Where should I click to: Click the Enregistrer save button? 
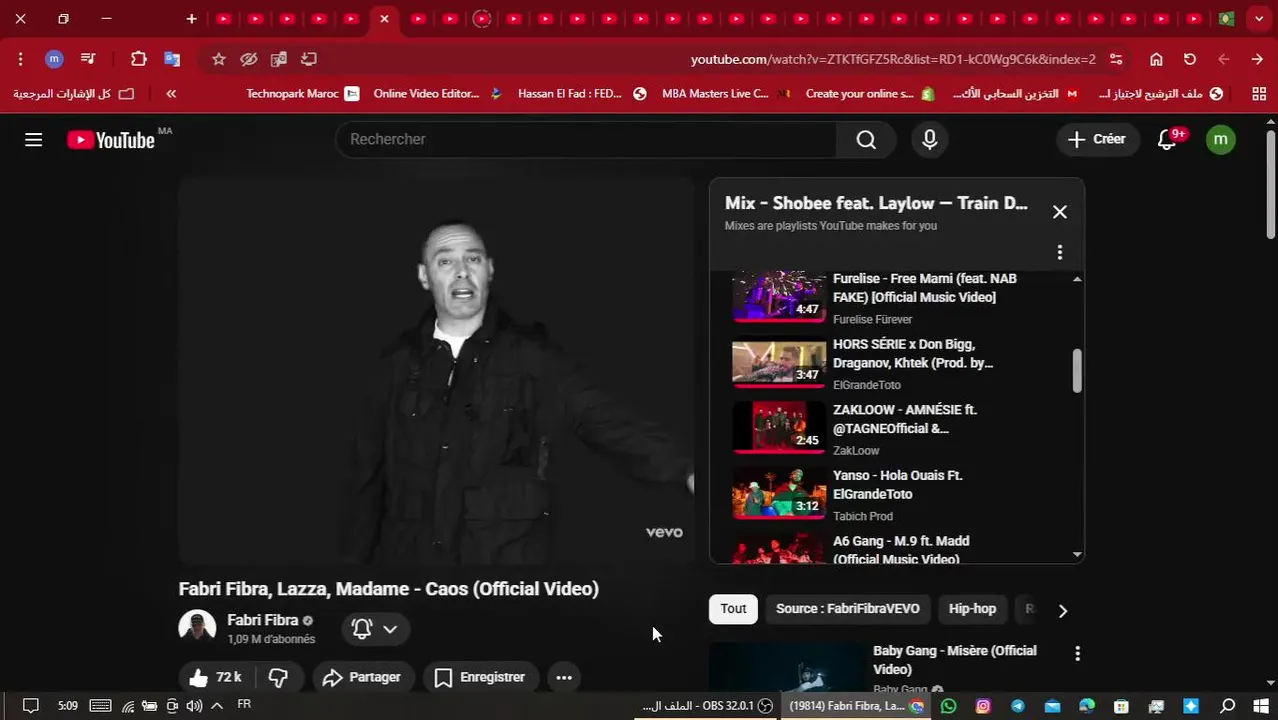coord(480,677)
